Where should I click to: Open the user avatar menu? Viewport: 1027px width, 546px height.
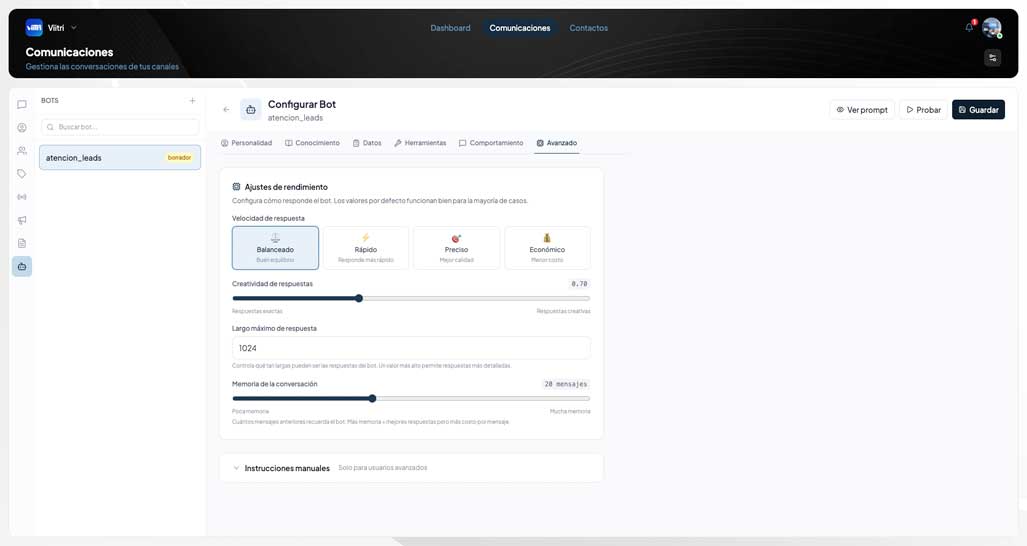click(x=992, y=27)
